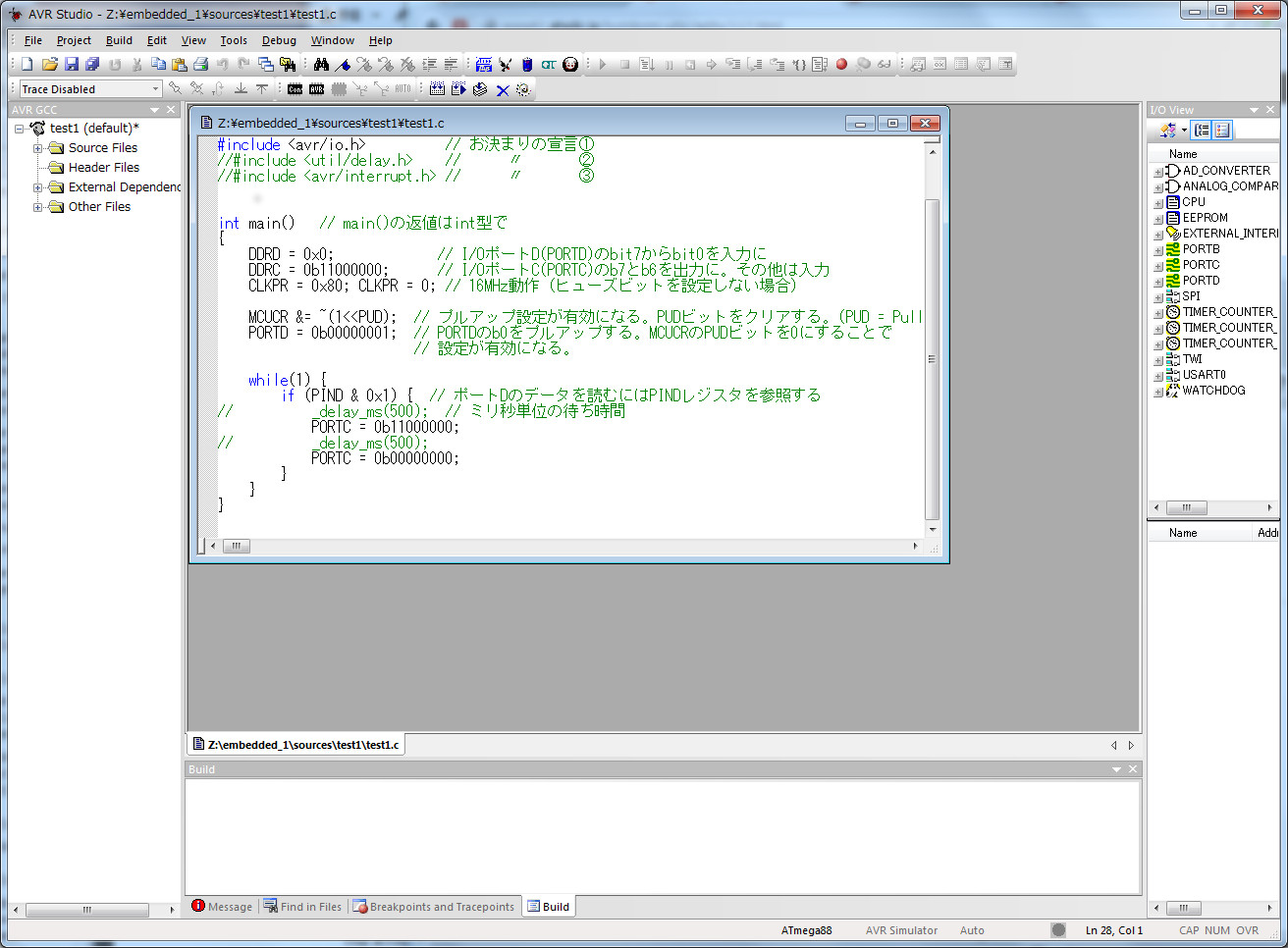
Task: Click ATmega88 in the status bar
Action: pos(807,930)
